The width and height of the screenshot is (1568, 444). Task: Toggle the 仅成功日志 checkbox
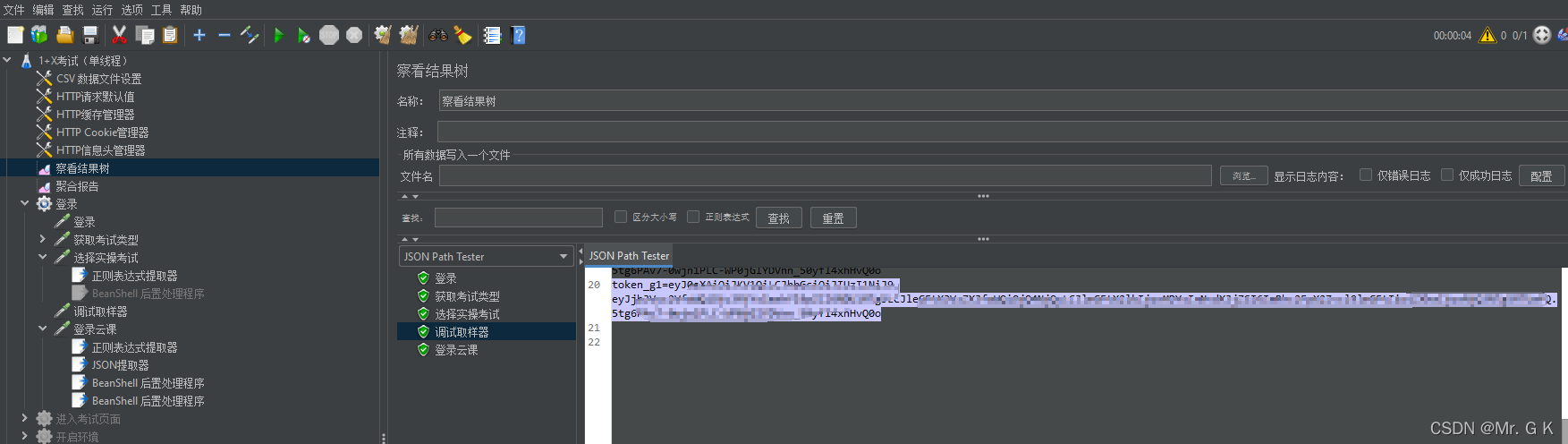1447,175
